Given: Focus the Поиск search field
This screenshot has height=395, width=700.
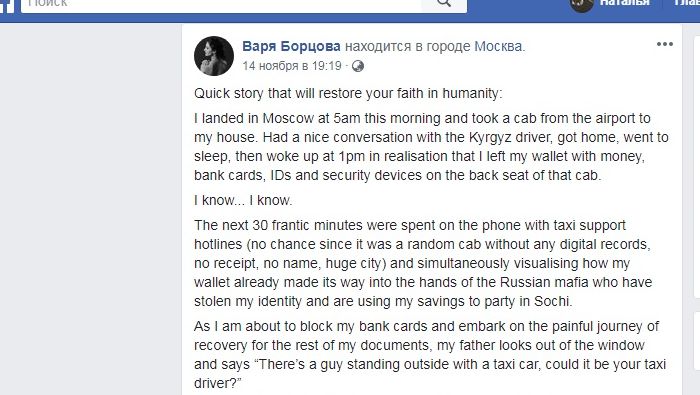Looking at the screenshot, I should point(221,4).
